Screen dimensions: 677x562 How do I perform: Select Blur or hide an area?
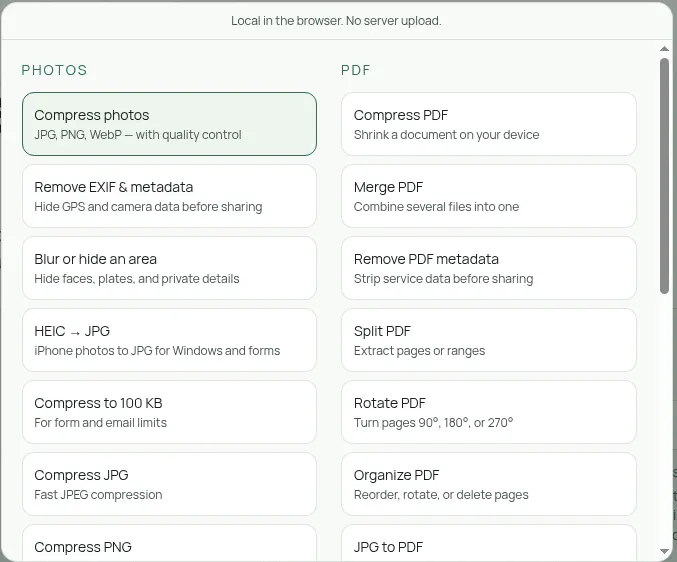[x=169, y=268]
